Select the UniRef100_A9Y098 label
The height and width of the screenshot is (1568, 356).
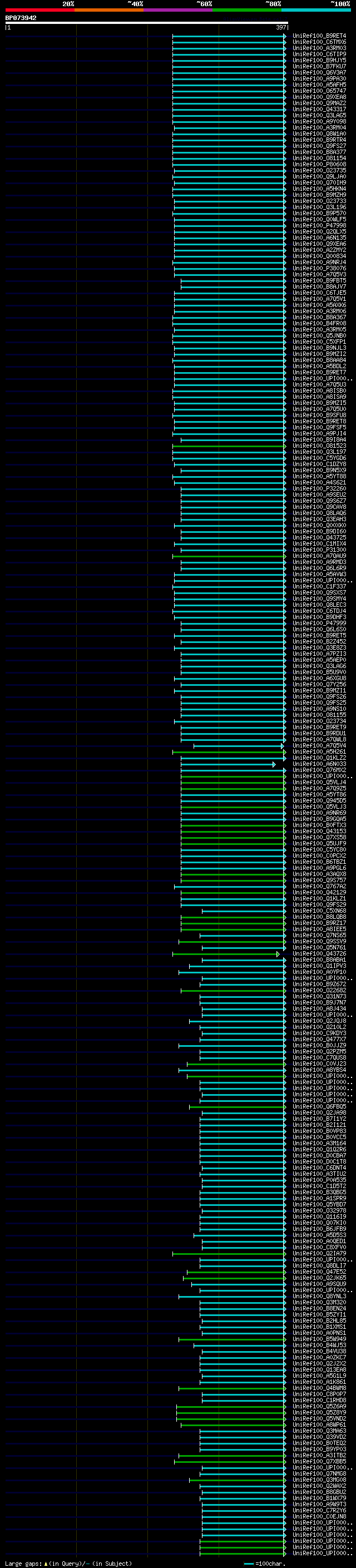click(x=319, y=121)
